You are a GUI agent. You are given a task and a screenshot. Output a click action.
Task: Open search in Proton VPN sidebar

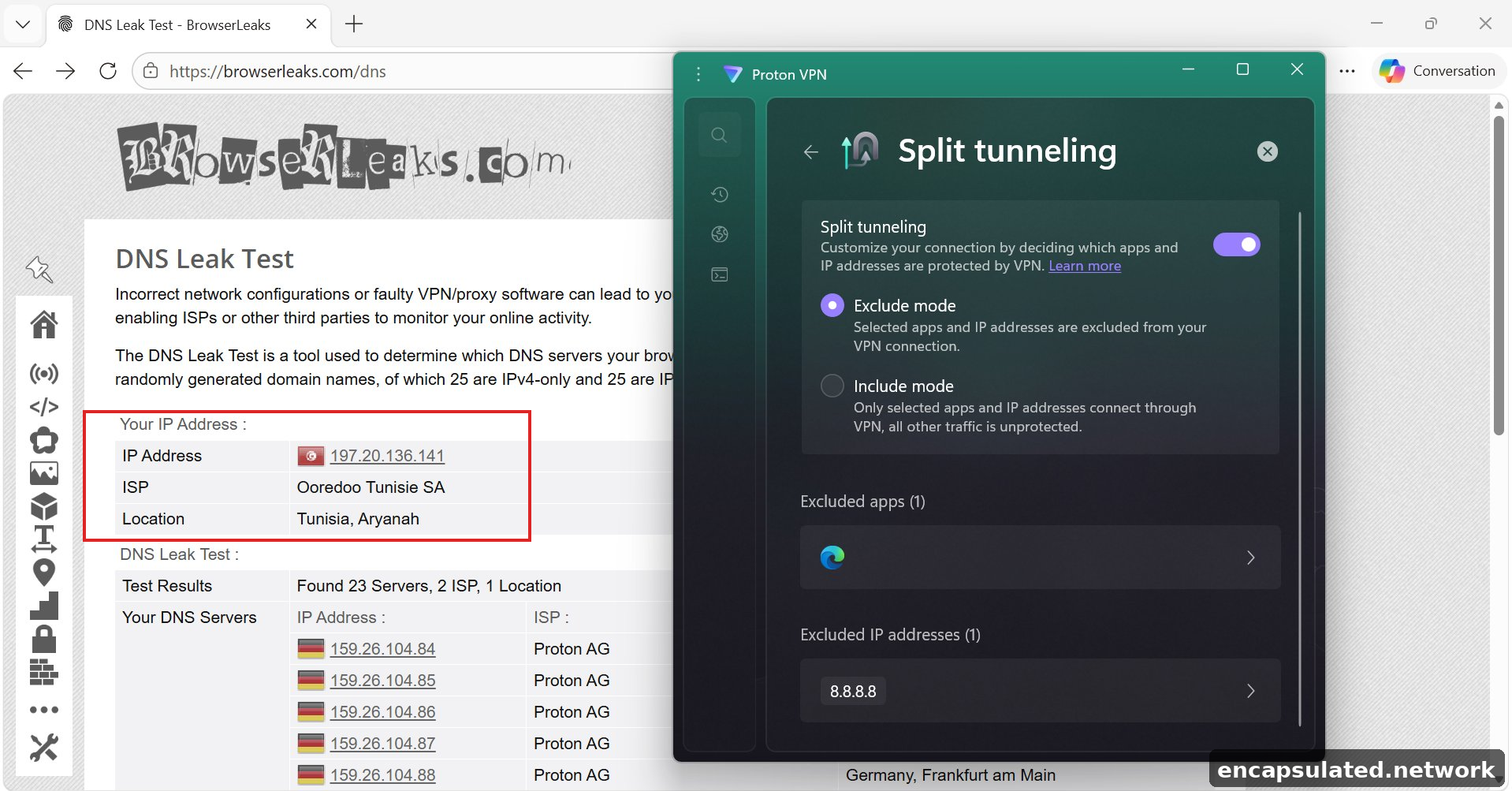[719, 135]
